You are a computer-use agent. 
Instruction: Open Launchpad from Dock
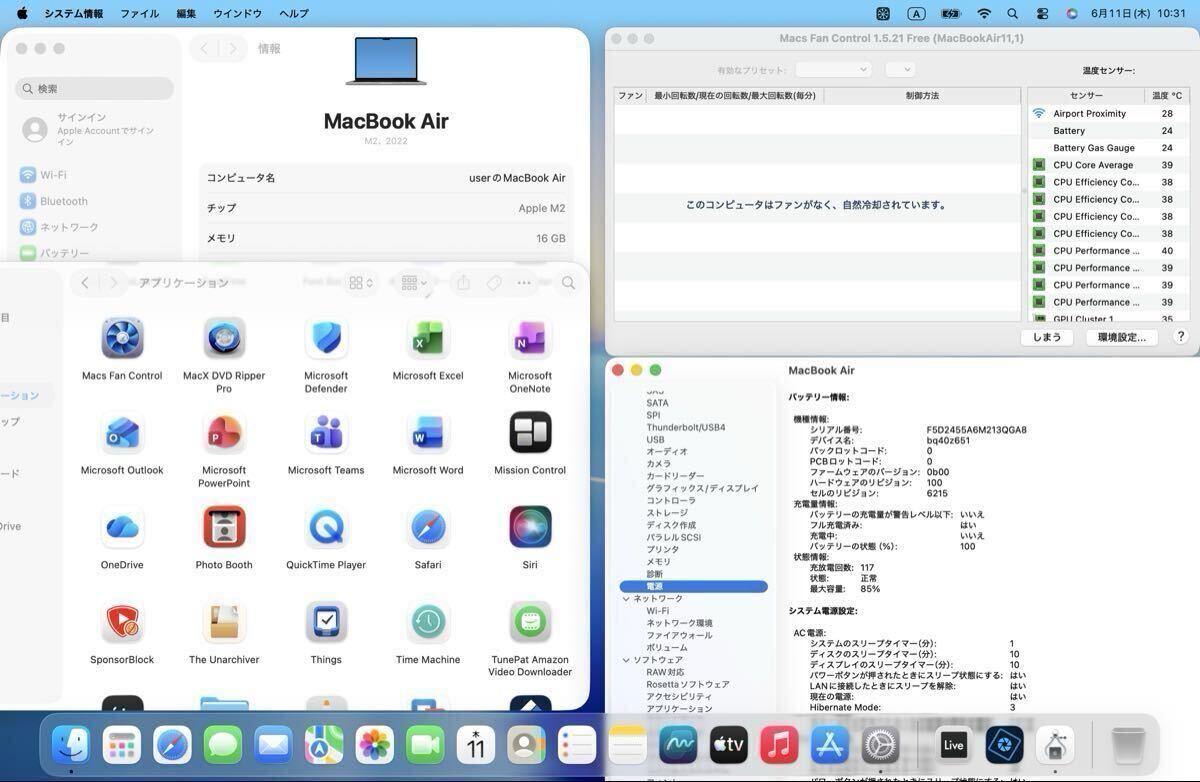pos(121,745)
